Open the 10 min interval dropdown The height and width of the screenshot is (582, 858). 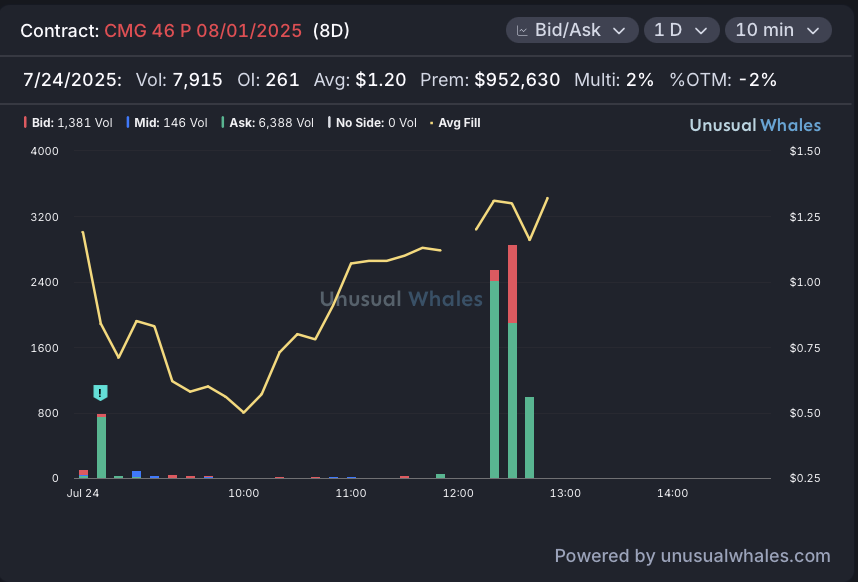click(x=778, y=30)
